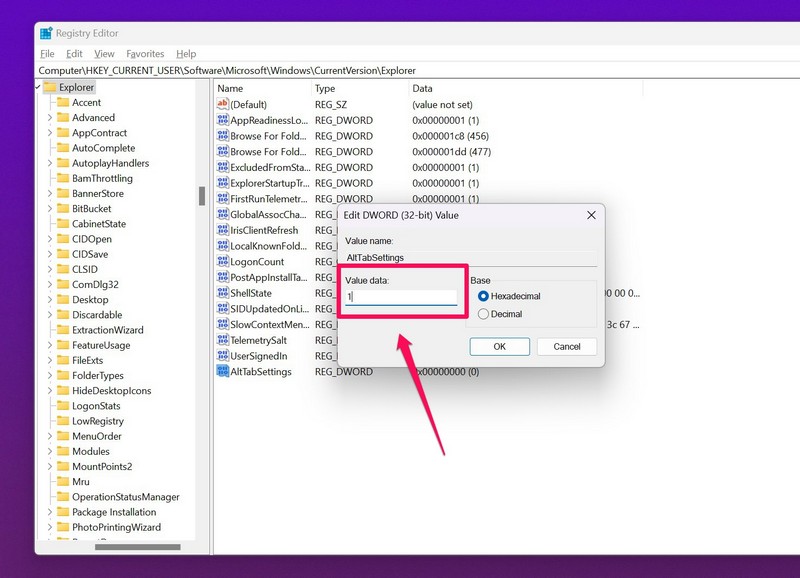The width and height of the screenshot is (800, 578).
Task: Expand the CabinetState key chevron
Action: 50,224
